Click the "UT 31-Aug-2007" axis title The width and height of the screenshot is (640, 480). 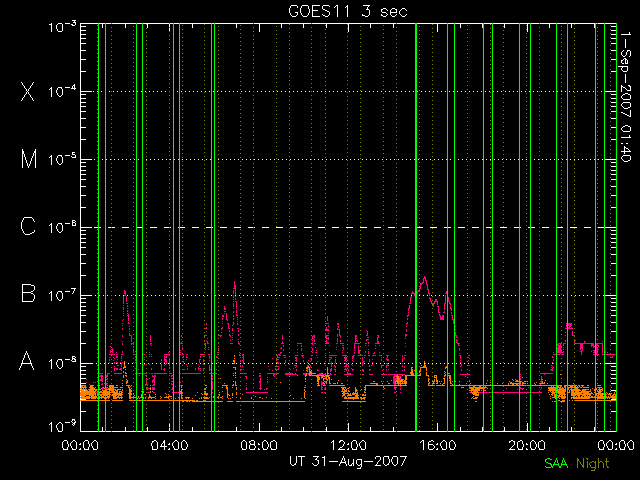coord(348,461)
